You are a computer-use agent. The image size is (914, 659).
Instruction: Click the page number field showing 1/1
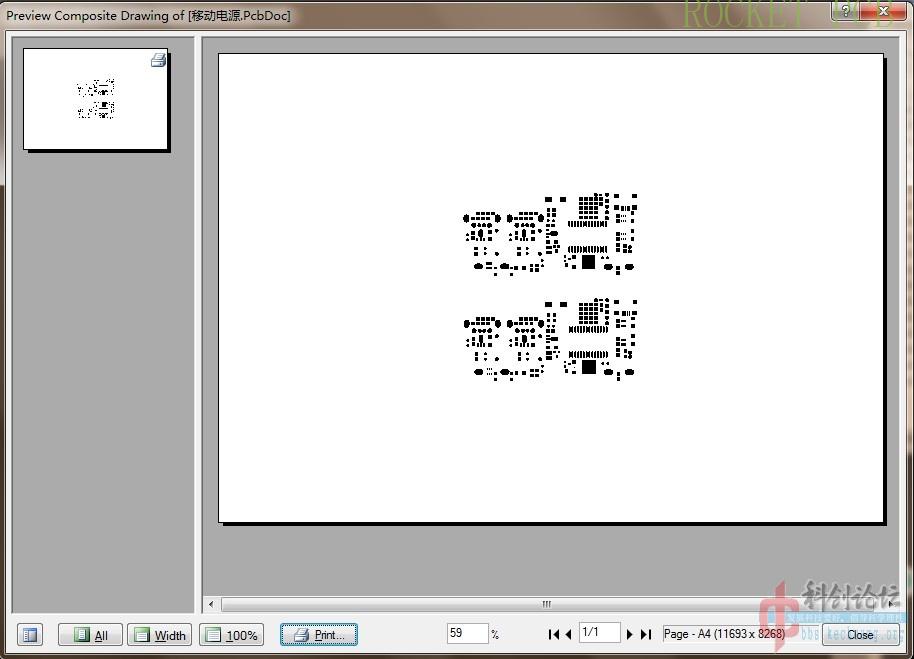(600, 632)
